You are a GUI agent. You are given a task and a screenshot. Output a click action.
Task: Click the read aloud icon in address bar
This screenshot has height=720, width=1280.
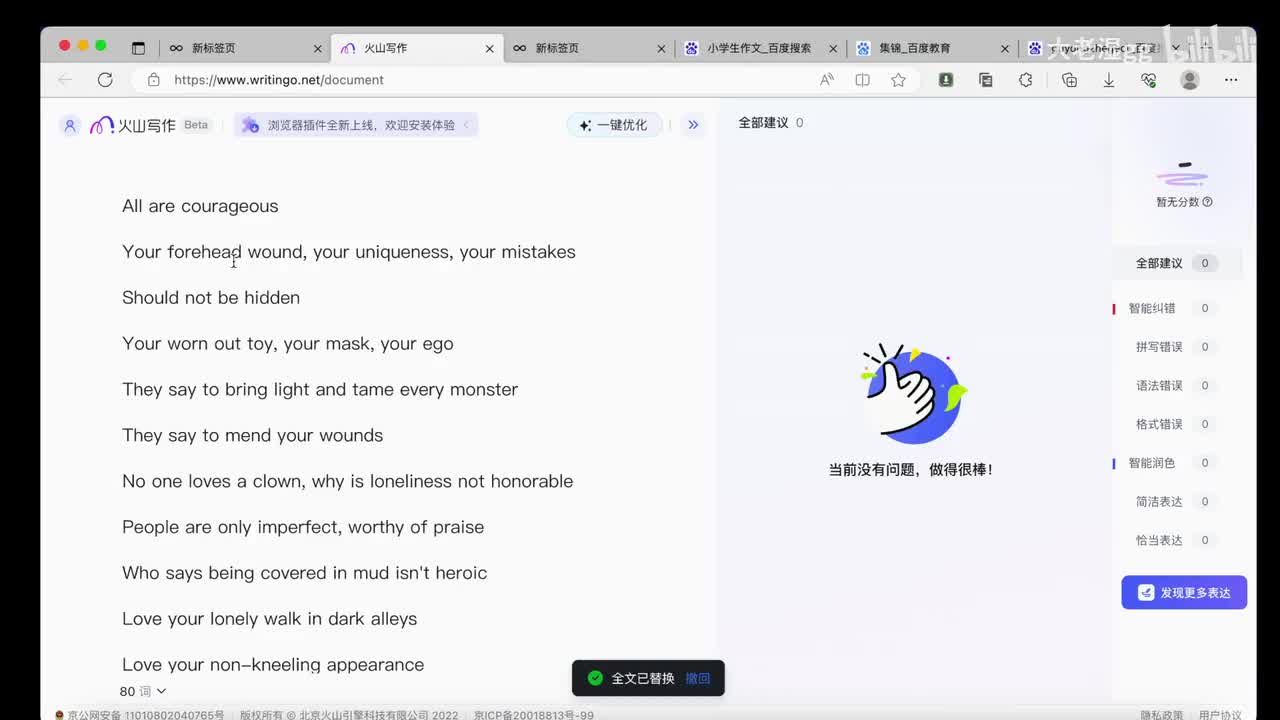click(x=826, y=80)
